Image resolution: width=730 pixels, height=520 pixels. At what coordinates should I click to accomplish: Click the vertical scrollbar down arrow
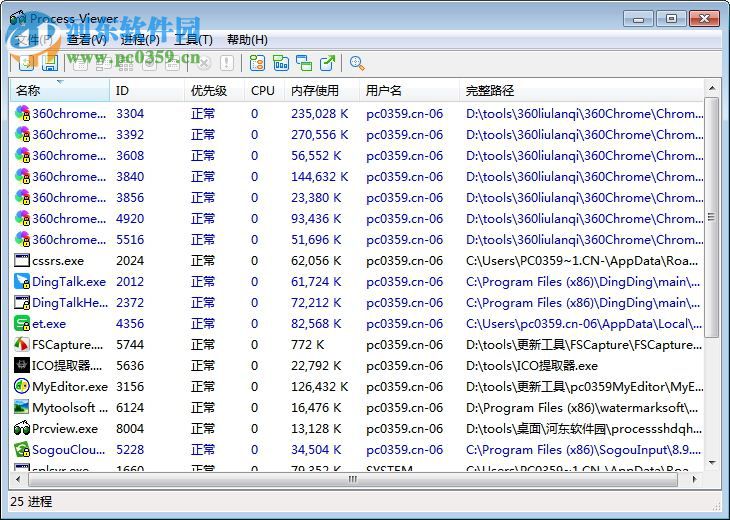(x=711, y=462)
